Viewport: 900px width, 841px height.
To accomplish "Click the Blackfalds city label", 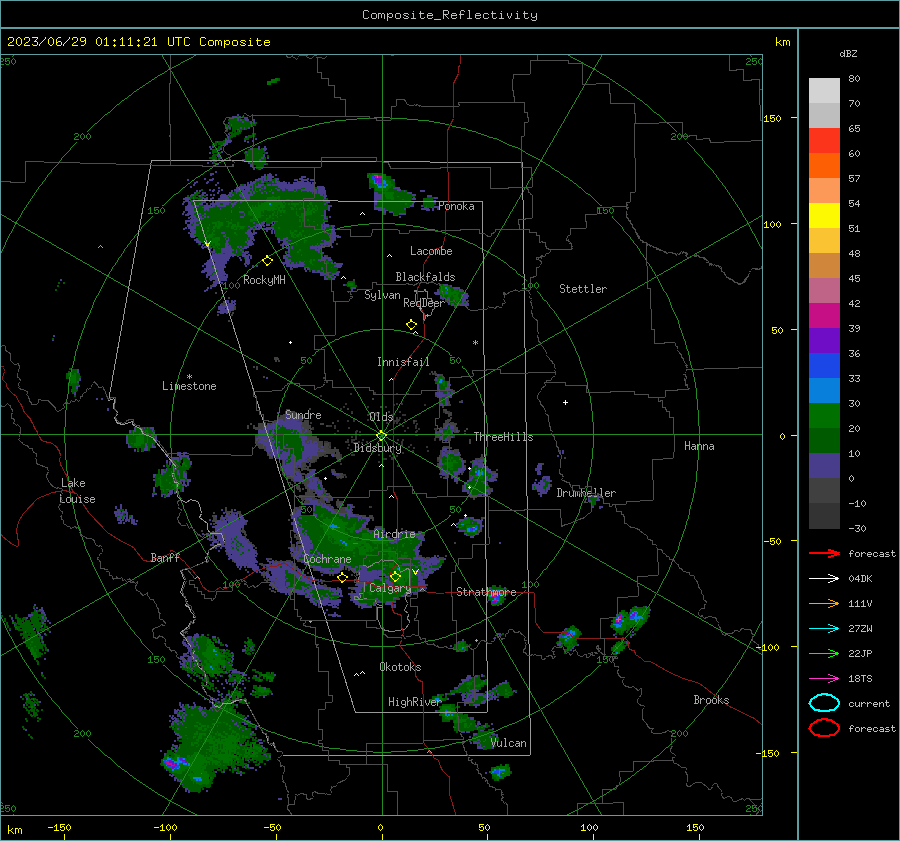I will pyautogui.click(x=425, y=277).
